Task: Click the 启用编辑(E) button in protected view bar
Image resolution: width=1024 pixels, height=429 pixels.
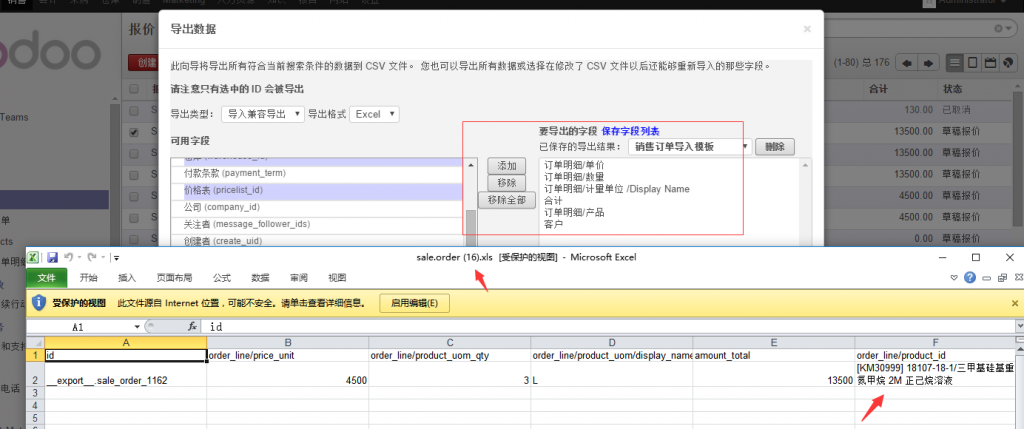Action: click(x=415, y=302)
